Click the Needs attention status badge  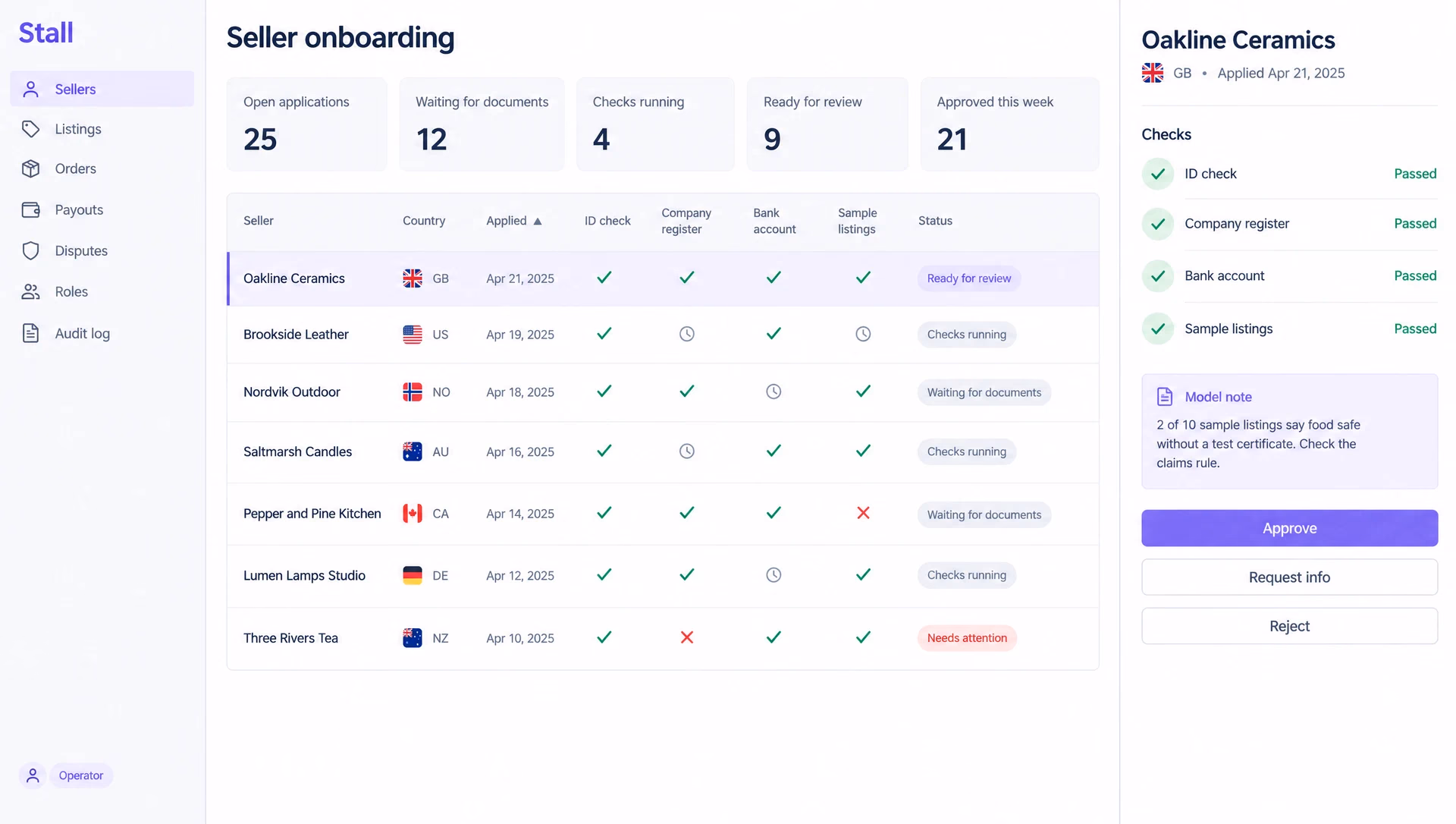pos(967,638)
